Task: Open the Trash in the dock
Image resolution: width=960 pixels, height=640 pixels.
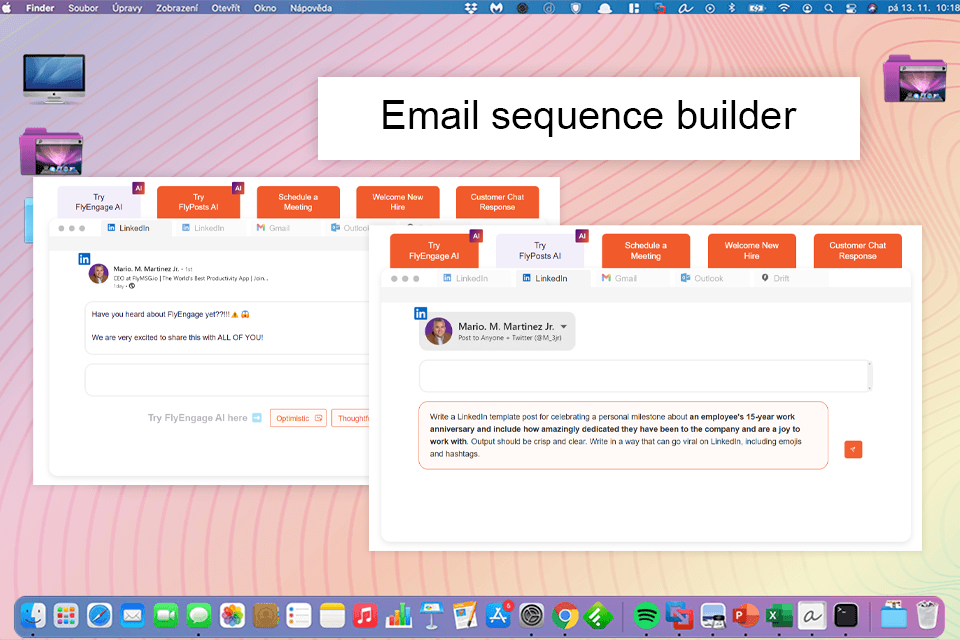Action: (x=928, y=616)
